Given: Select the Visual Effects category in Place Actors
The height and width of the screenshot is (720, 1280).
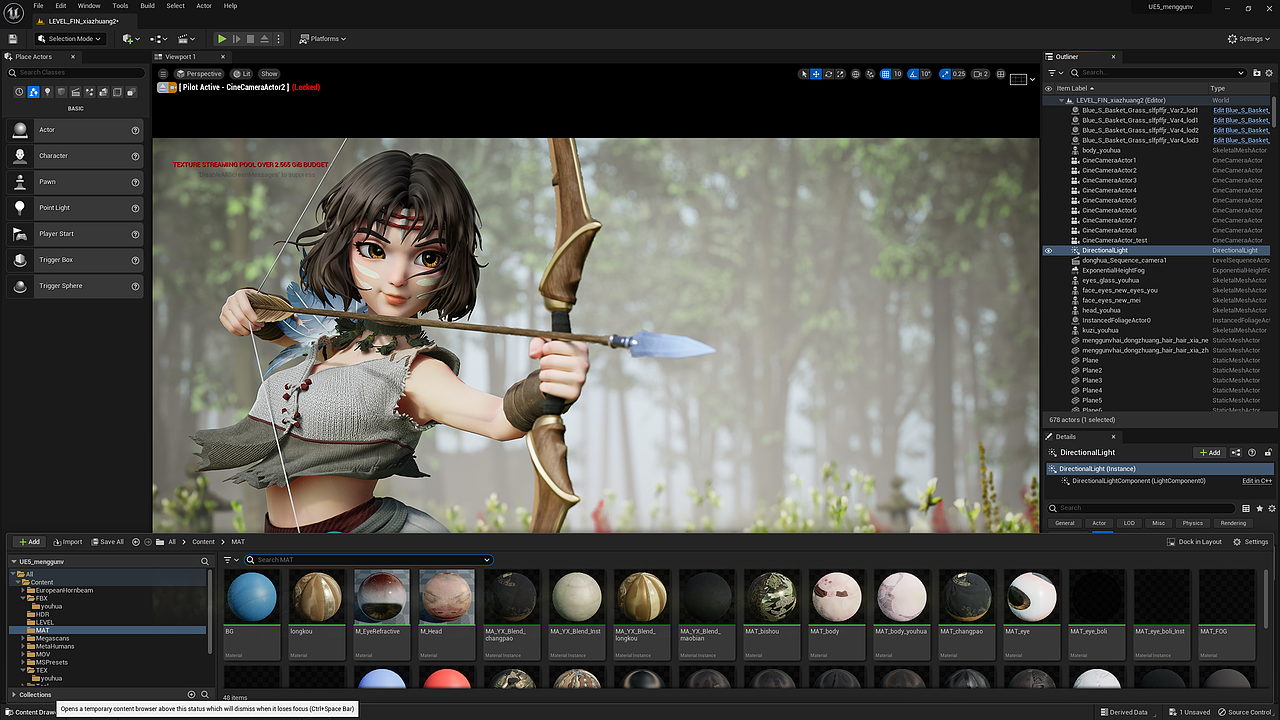Looking at the screenshot, I should tap(89, 92).
